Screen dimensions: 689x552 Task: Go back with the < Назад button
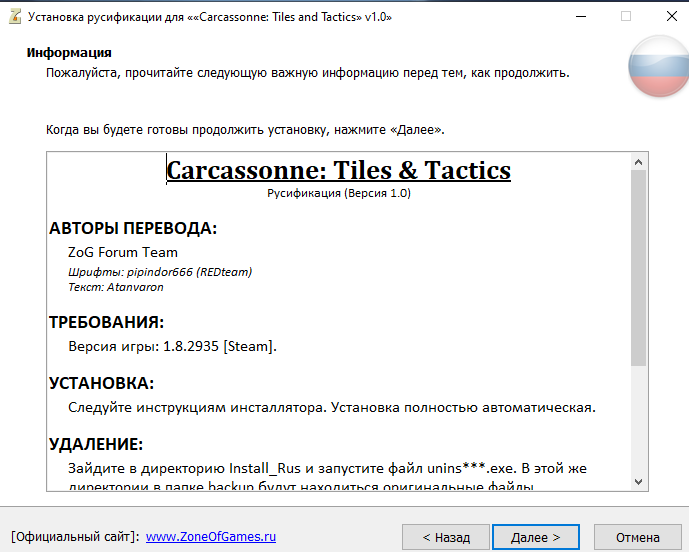pyautogui.click(x=446, y=537)
